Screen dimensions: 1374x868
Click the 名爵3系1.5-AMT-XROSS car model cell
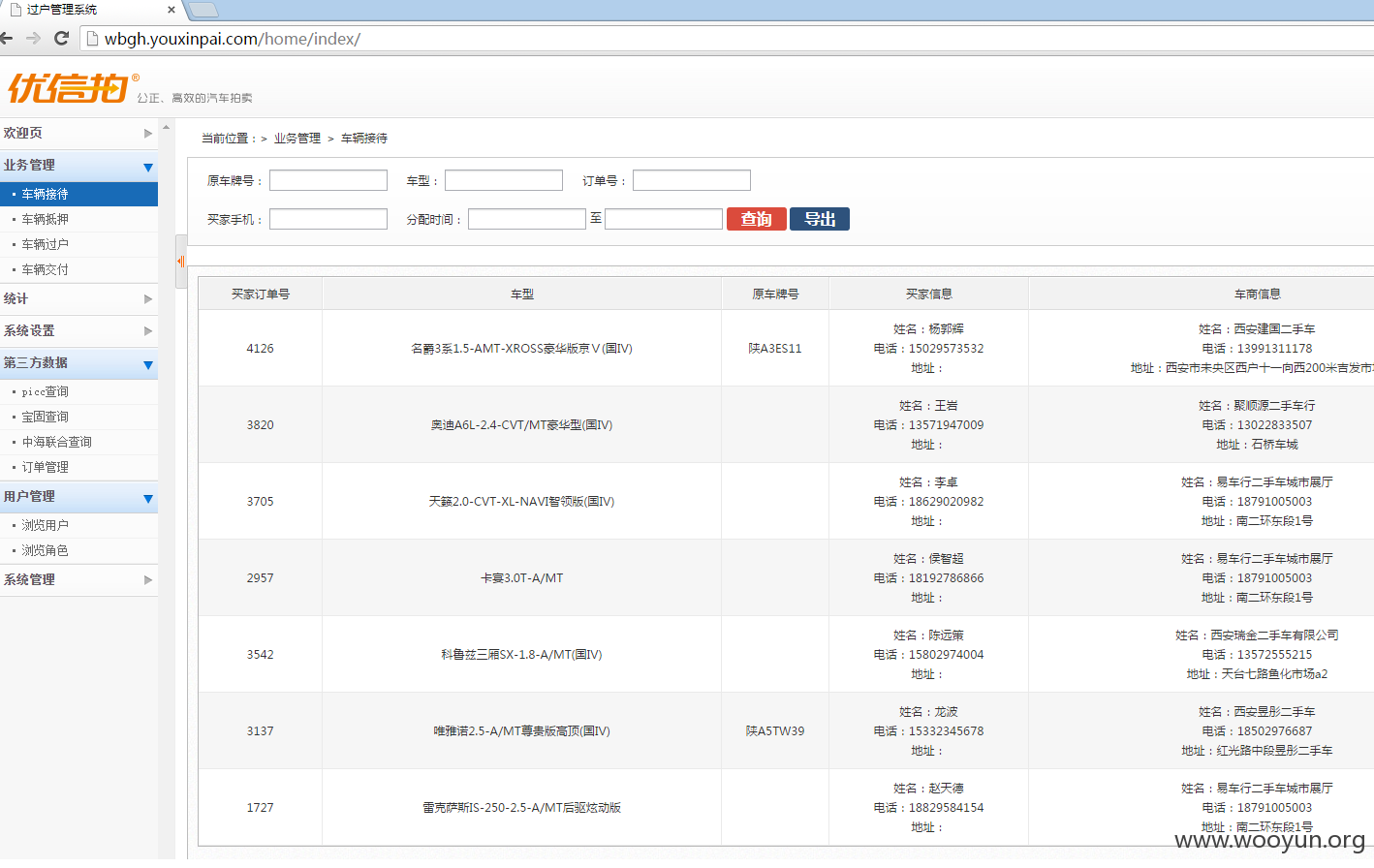coord(522,349)
